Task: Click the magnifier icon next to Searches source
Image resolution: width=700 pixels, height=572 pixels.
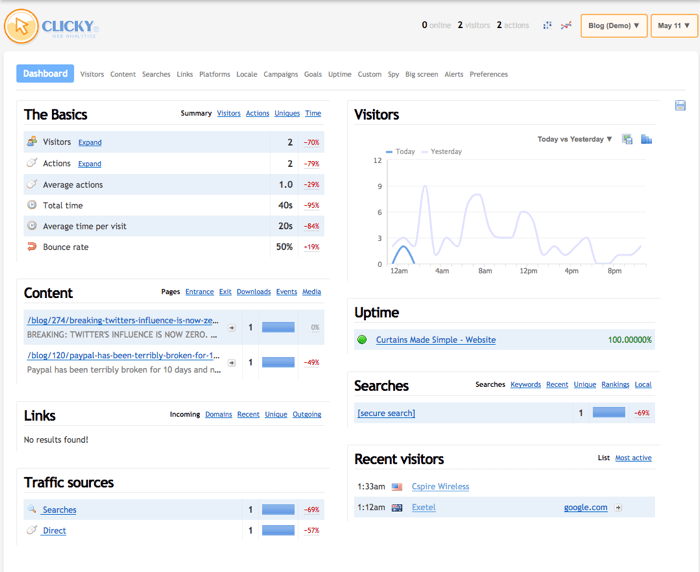Action: click(x=31, y=509)
